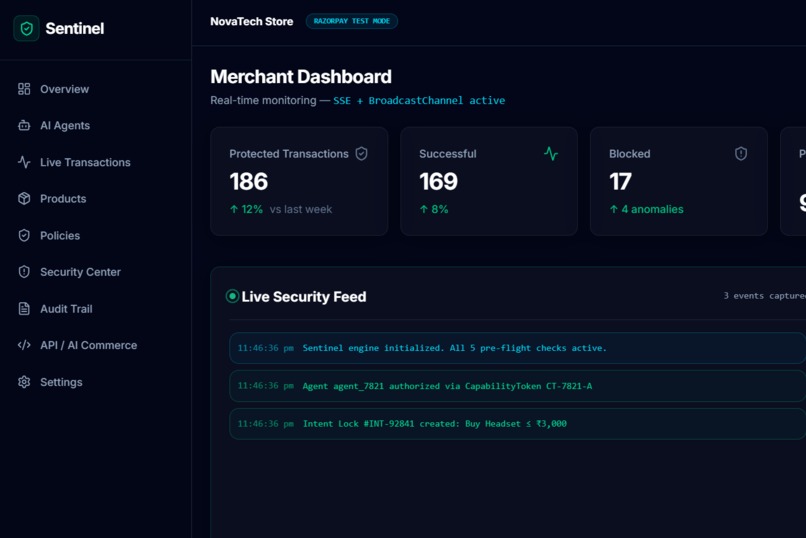Image resolution: width=806 pixels, height=538 pixels.
Task: Click the Overview grid icon in sidebar
Action: pyautogui.click(x=24, y=89)
